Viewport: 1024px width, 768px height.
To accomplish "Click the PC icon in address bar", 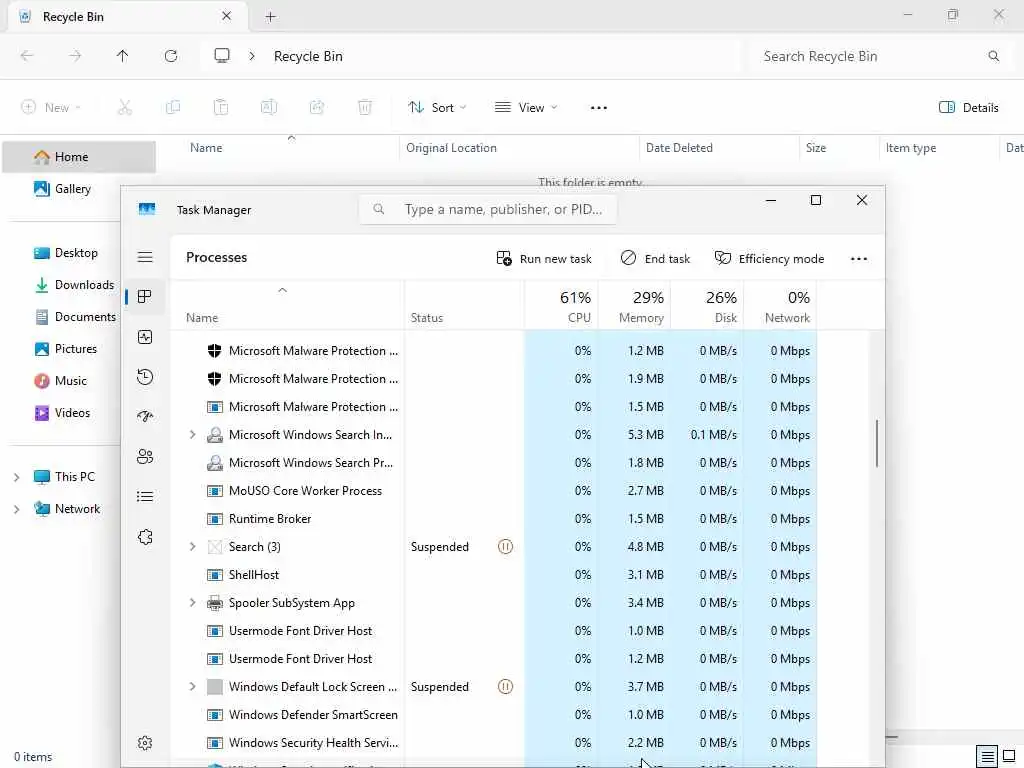I will pos(222,56).
